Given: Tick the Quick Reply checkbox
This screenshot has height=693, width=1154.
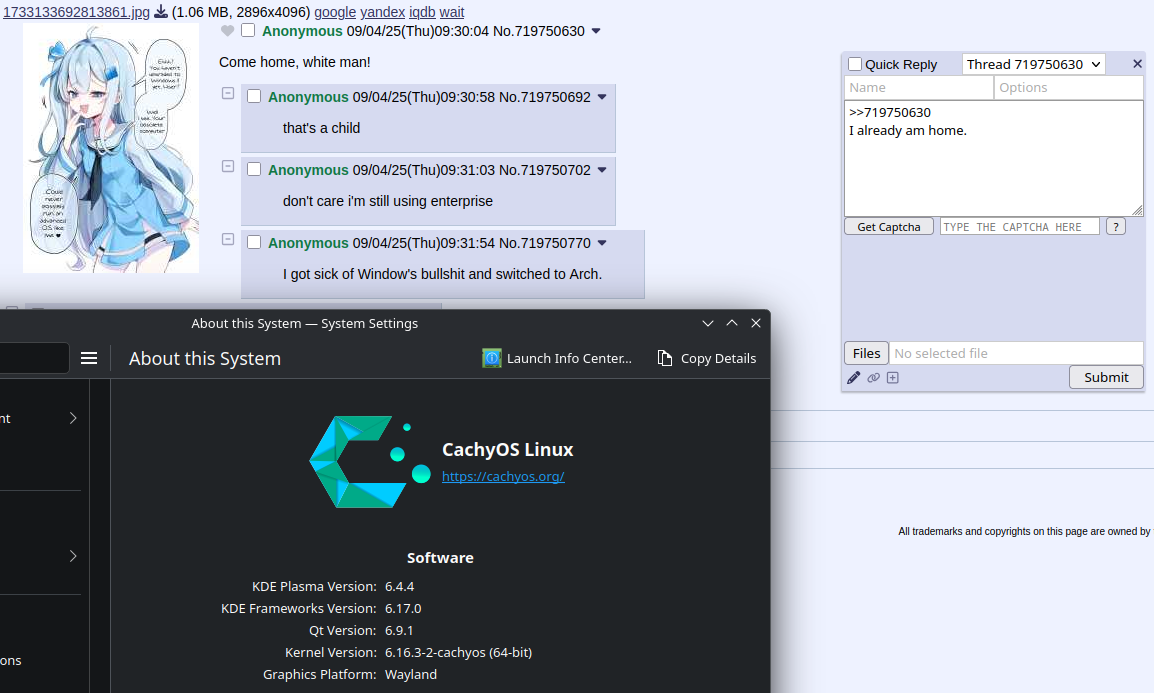Looking at the screenshot, I should tap(855, 64).
